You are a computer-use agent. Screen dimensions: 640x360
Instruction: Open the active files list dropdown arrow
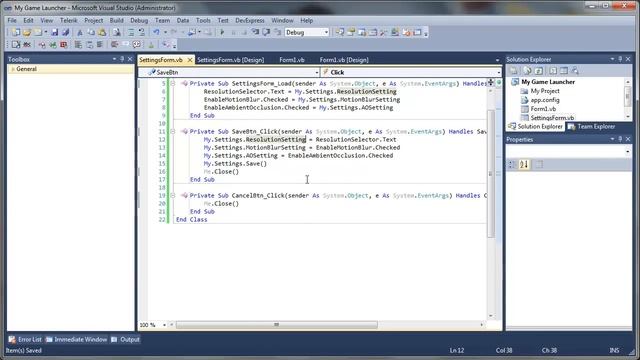(497, 60)
